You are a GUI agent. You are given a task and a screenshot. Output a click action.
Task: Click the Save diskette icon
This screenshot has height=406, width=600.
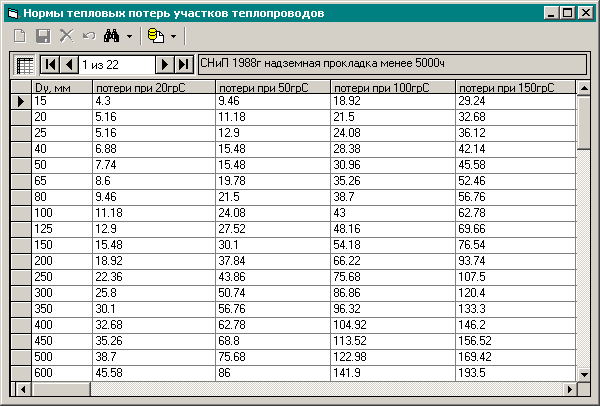[43, 36]
